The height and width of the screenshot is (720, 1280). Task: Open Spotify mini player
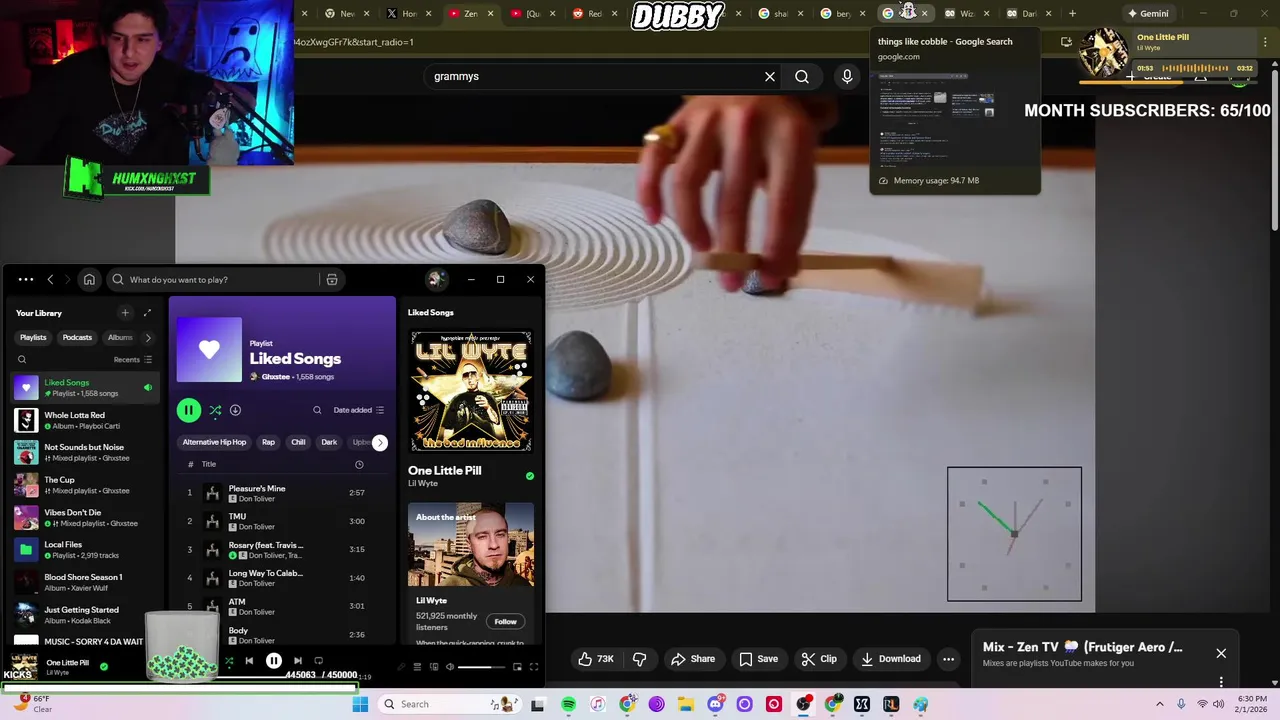click(x=517, y=667)
